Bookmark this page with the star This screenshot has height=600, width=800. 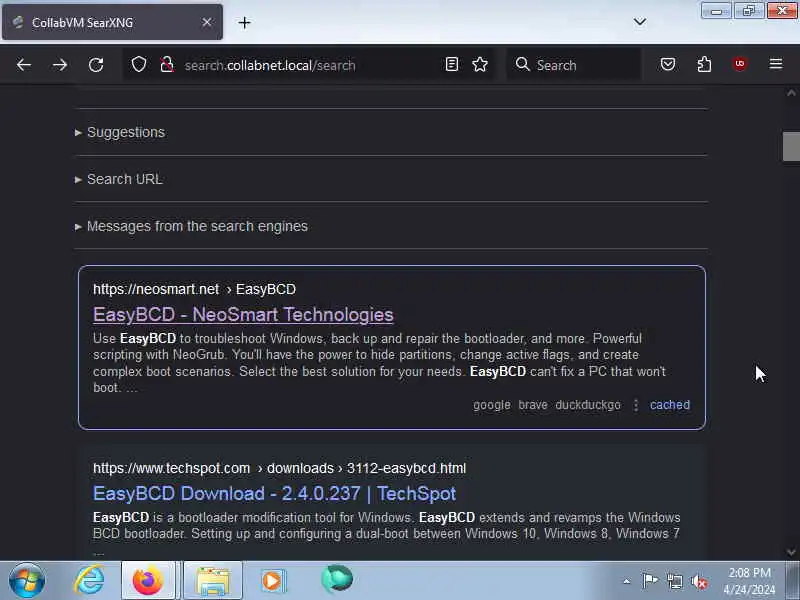click(x=480, y=64)
